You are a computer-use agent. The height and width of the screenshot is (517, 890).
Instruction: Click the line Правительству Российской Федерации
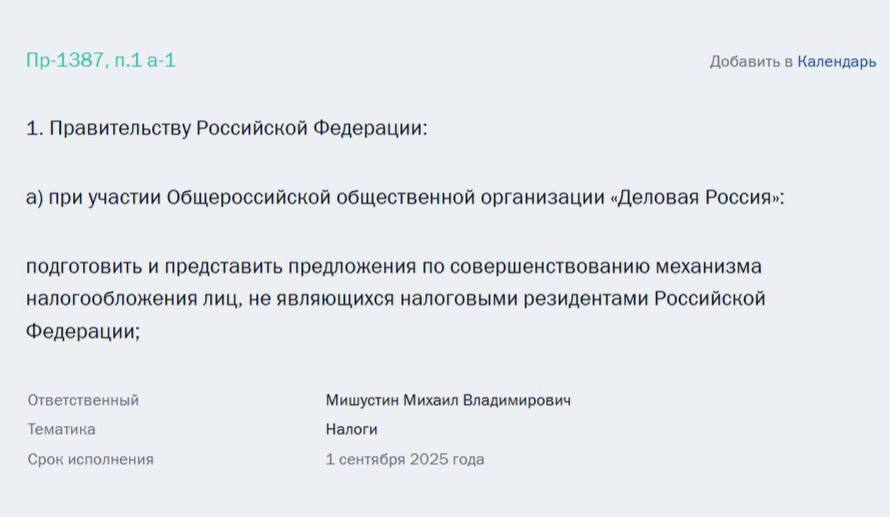tap(226, 129)
